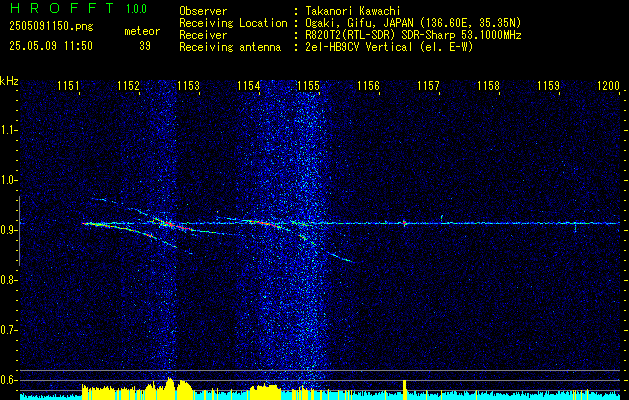629x400 pixels.
Task: Select the version number 1.0.0
Action: (x=136, y=9)
